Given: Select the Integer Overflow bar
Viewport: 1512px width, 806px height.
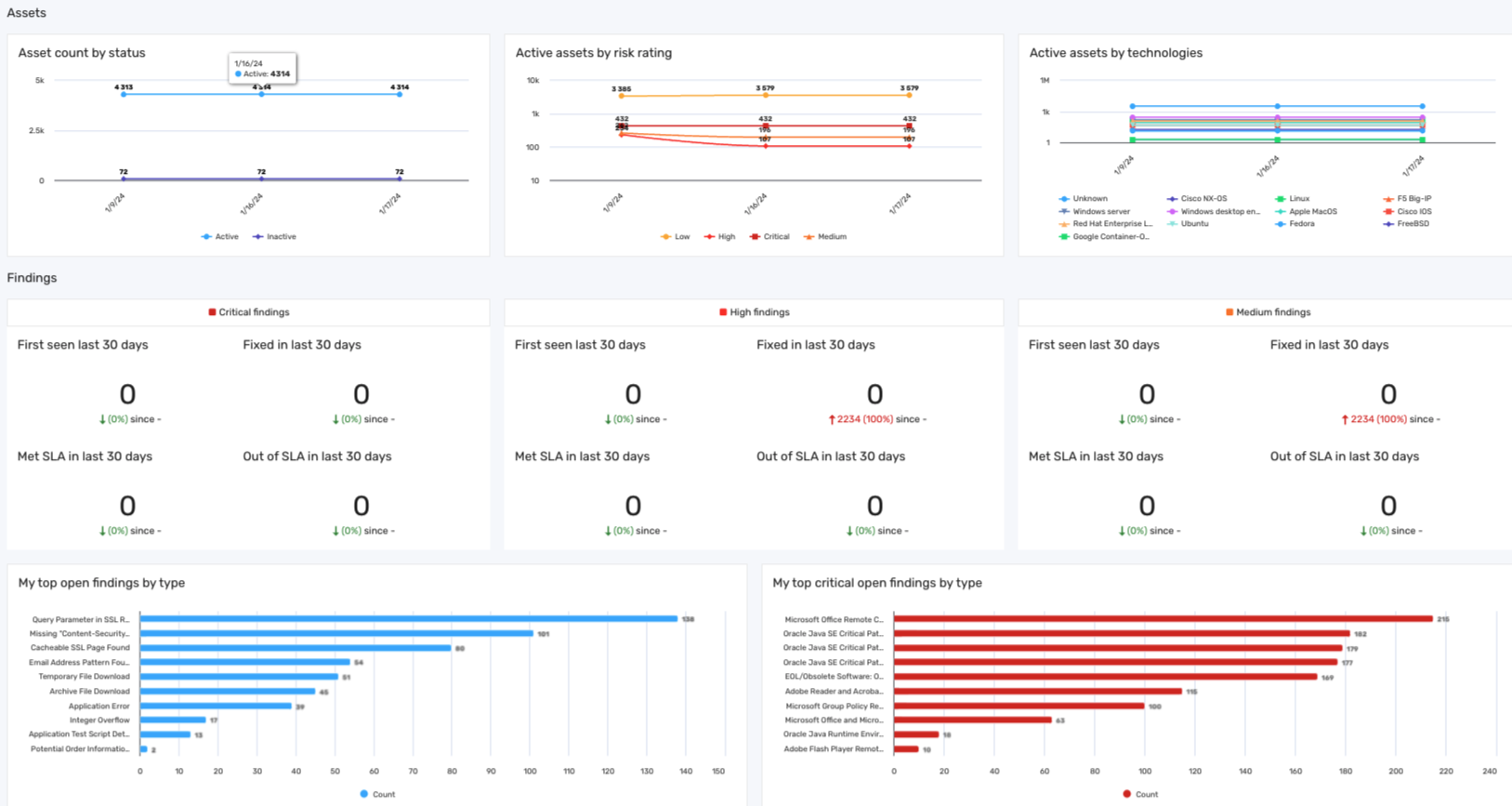Looking at the screenshot, I should (173, 720).
